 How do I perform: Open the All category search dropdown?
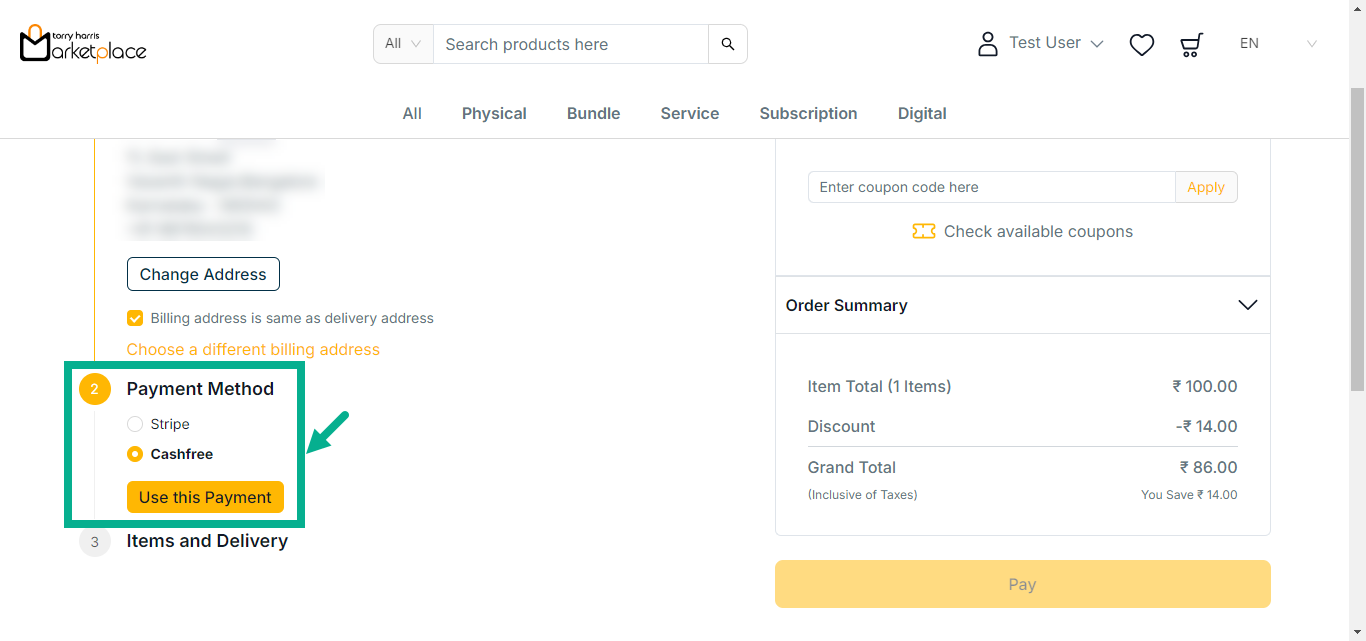[403, 44]
